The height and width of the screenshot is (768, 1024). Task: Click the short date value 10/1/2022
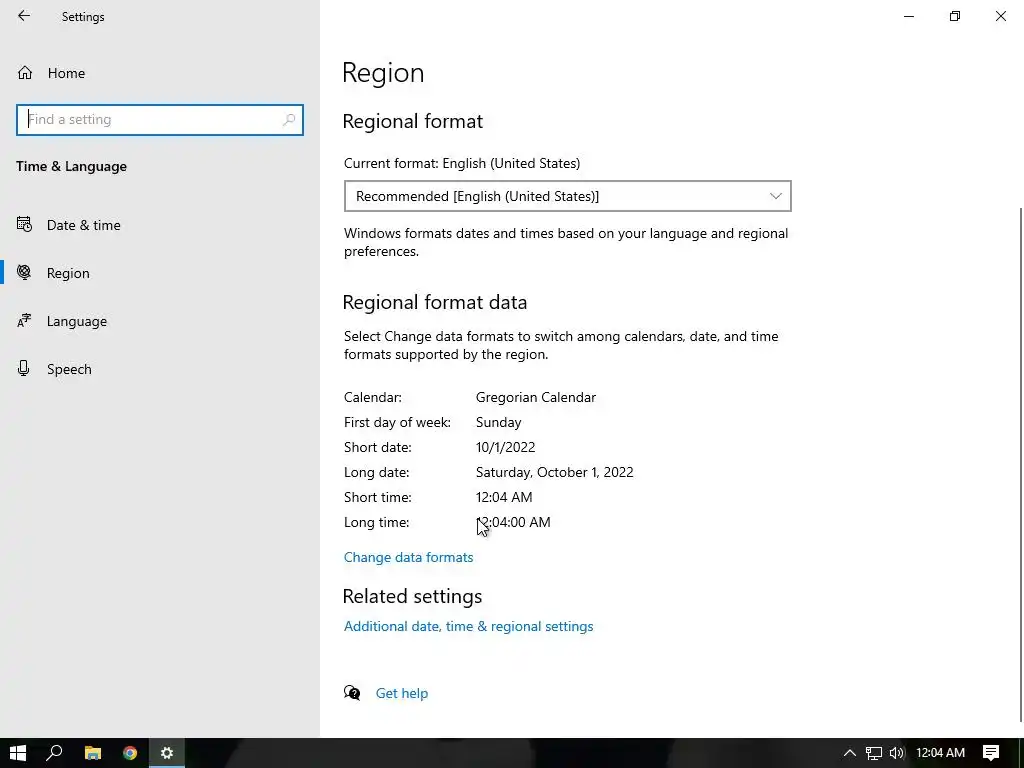(505, 447)
